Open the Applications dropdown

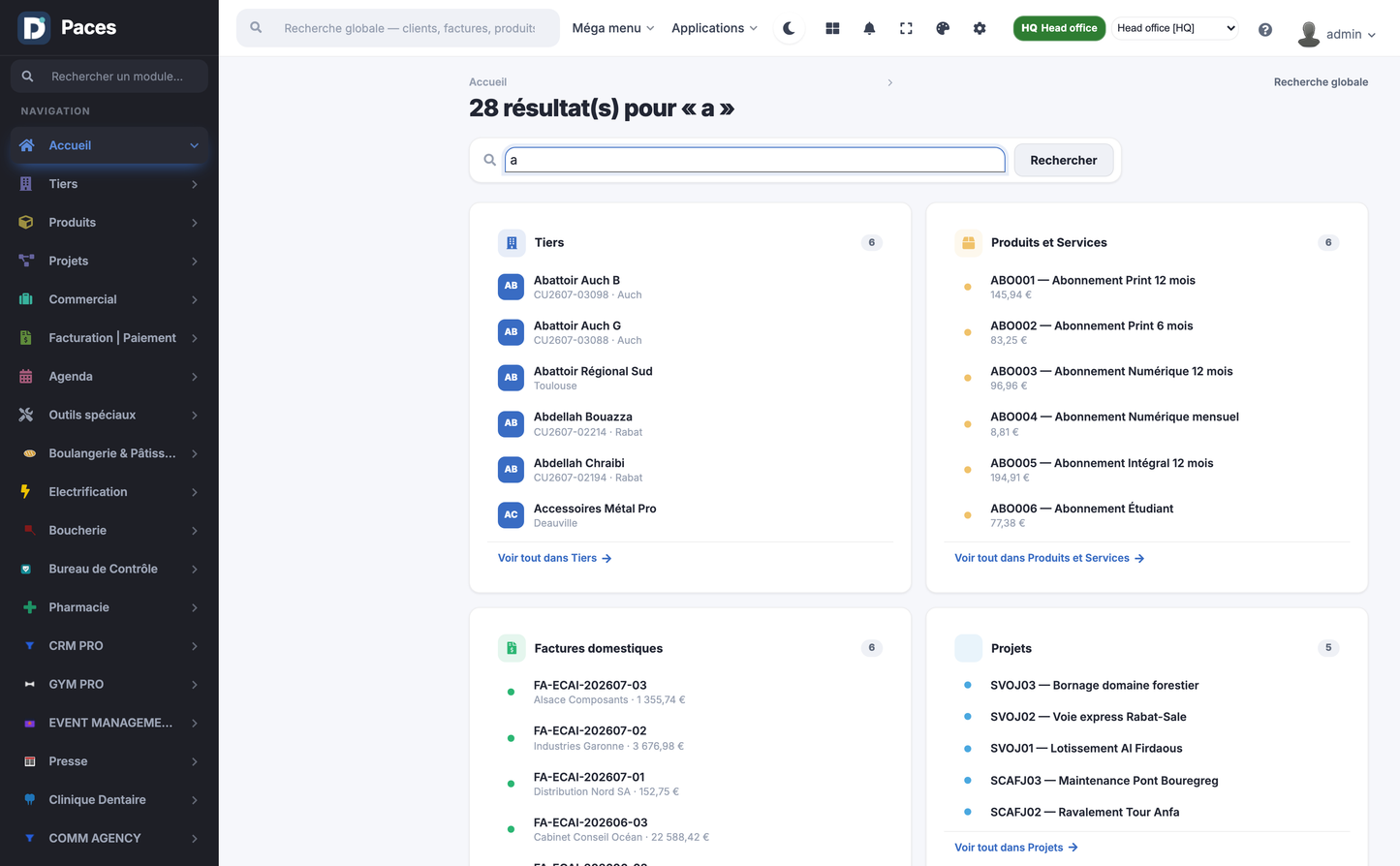(x=714, y=28)
